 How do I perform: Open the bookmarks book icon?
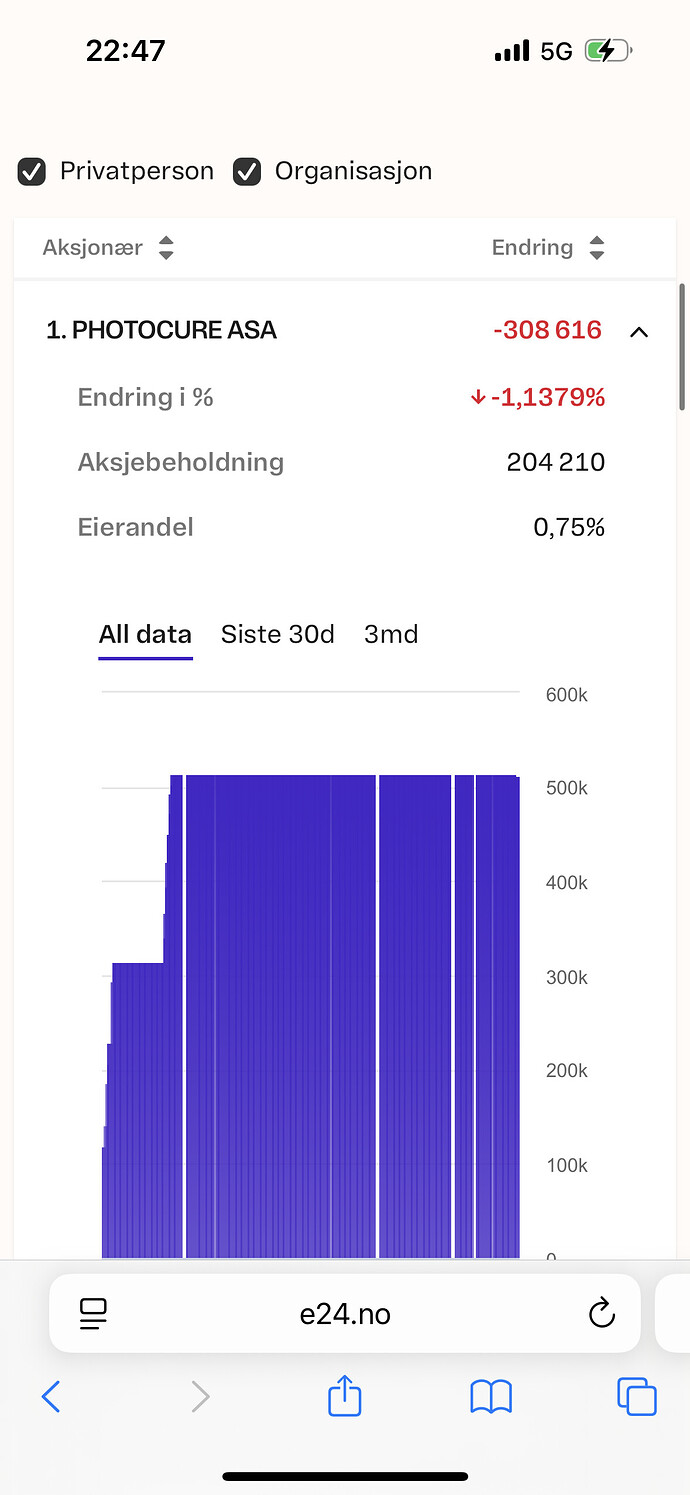pyautogui.click(x=491, y=1397)
